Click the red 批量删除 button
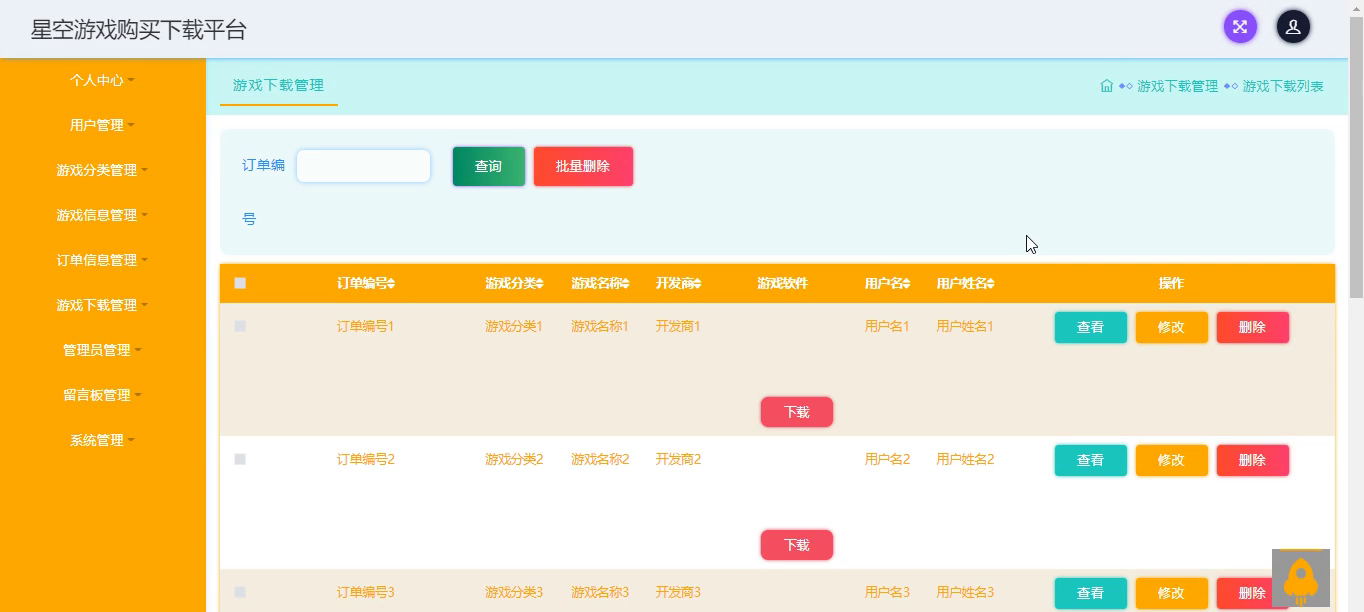The height and width of the screenshot is (612, 1364). tap(583, 166)
